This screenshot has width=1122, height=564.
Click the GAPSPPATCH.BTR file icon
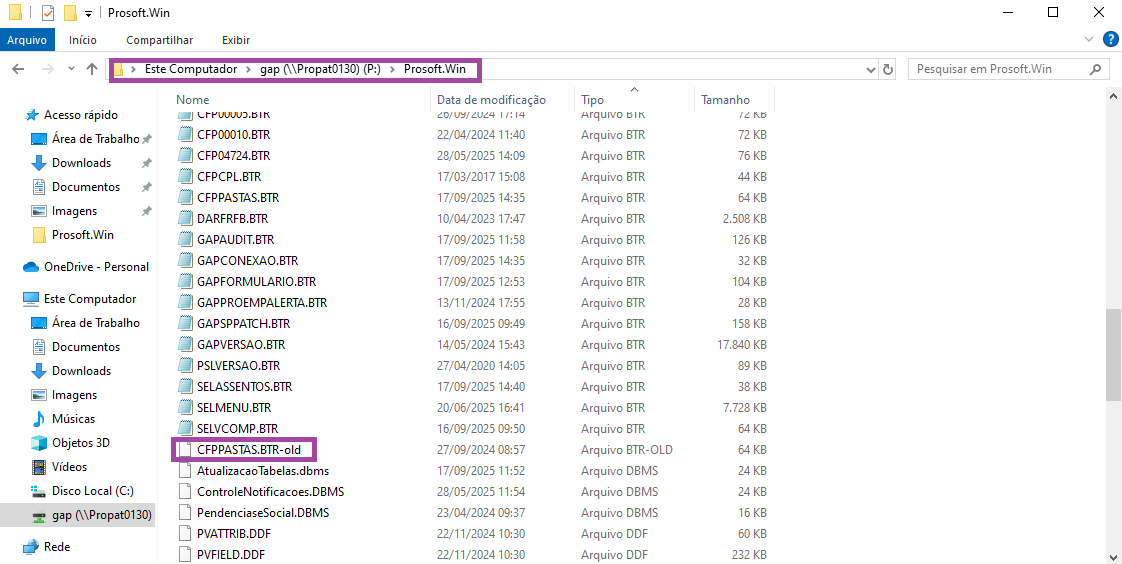[185, 324]
